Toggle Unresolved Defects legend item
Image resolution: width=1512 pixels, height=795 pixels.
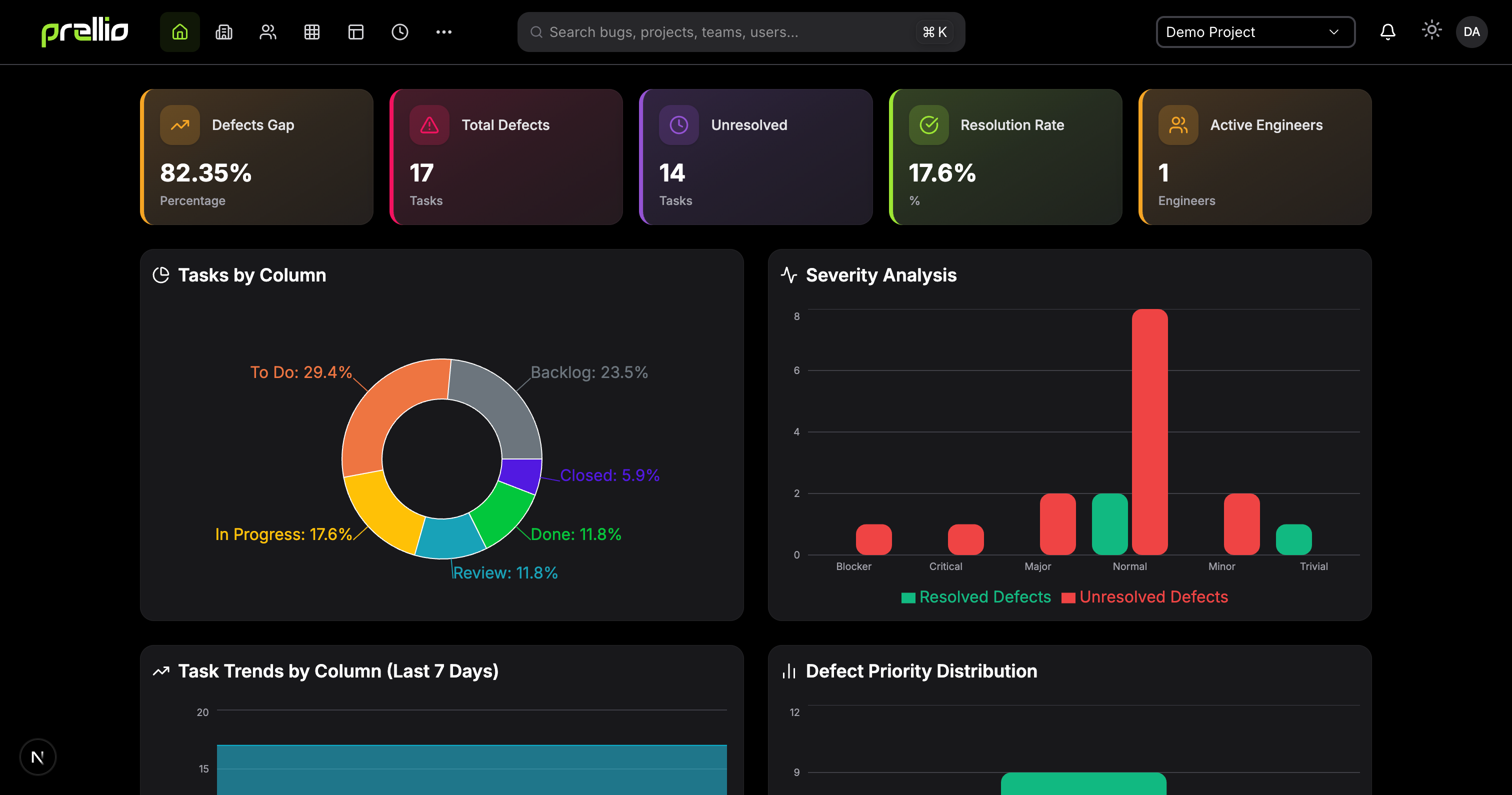(1144, 596)
